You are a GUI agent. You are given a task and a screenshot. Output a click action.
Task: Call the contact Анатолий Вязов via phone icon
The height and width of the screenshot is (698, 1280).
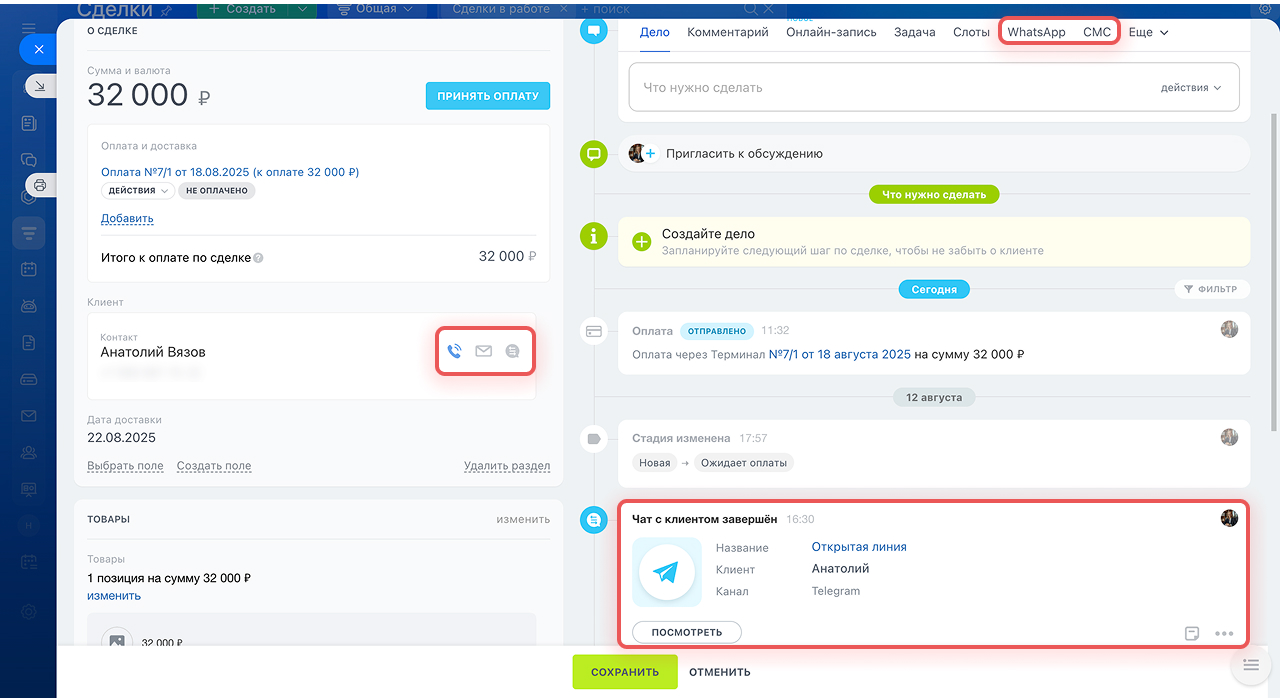tap(454, 351)
